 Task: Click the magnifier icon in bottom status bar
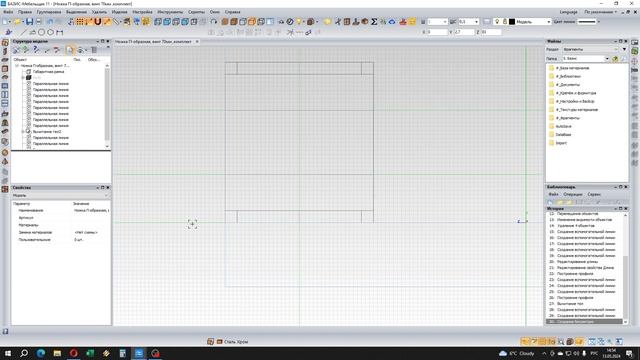pos(561,342)
